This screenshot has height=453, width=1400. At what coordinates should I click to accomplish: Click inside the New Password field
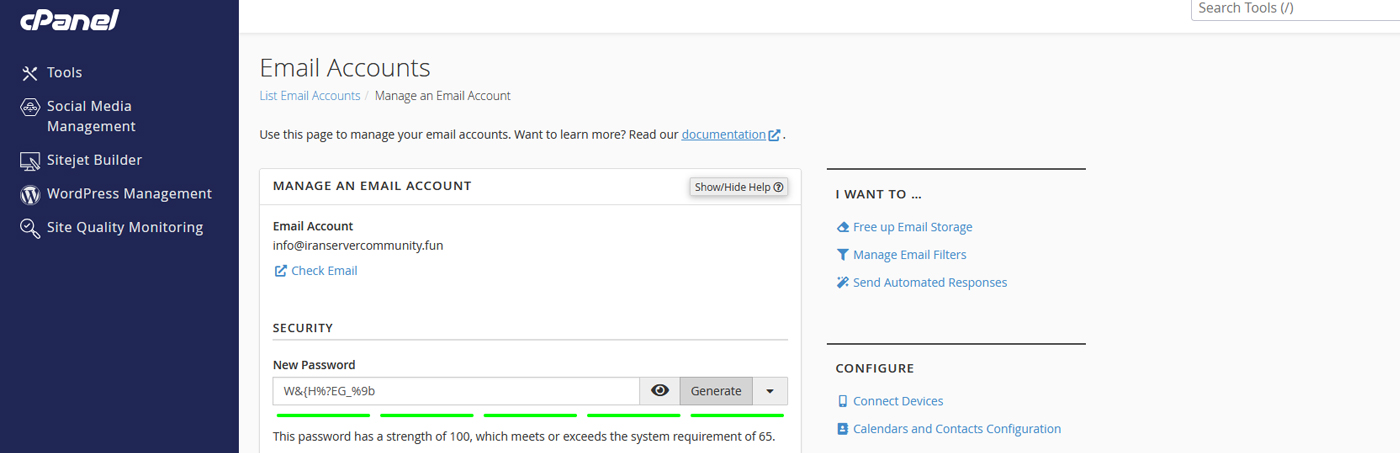tap(456, 391)
